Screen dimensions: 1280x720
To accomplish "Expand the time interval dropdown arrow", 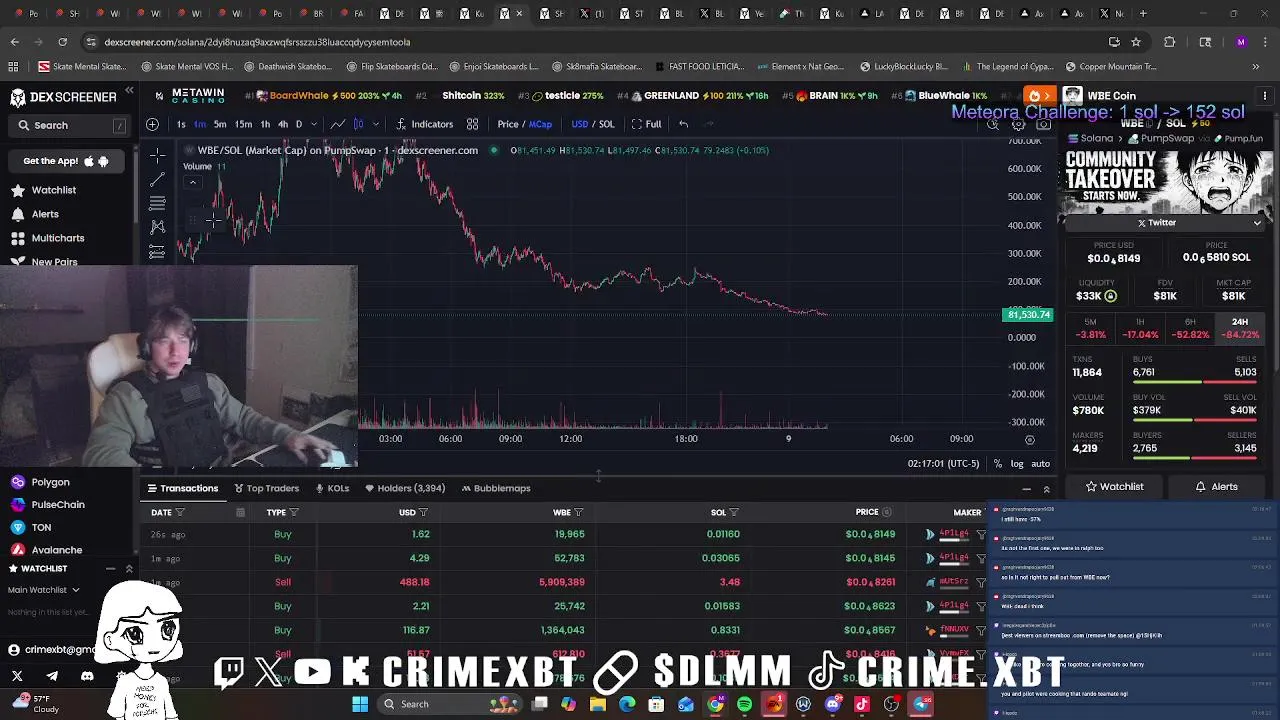I will (314, 124).
